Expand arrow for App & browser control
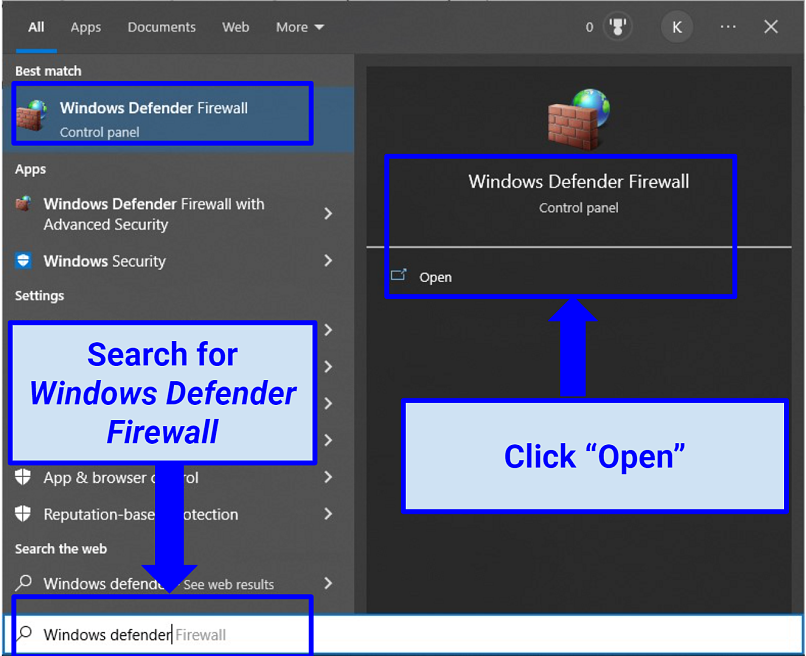 328,478
